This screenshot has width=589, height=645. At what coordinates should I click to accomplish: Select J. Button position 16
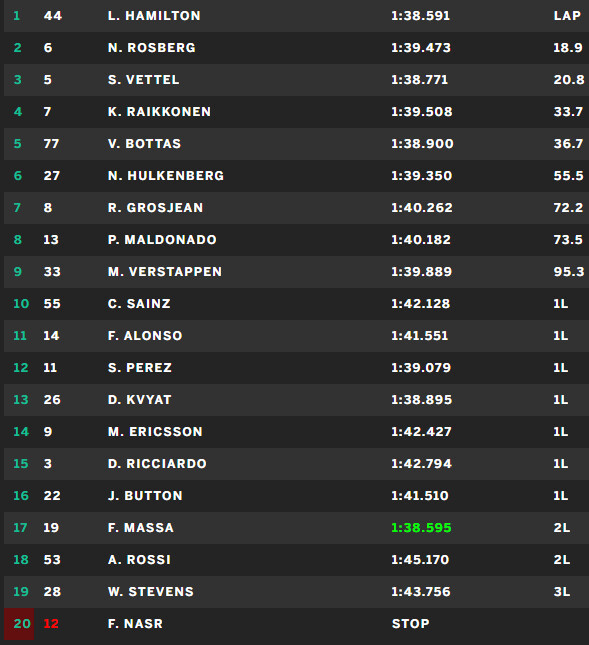coord(21,496)
